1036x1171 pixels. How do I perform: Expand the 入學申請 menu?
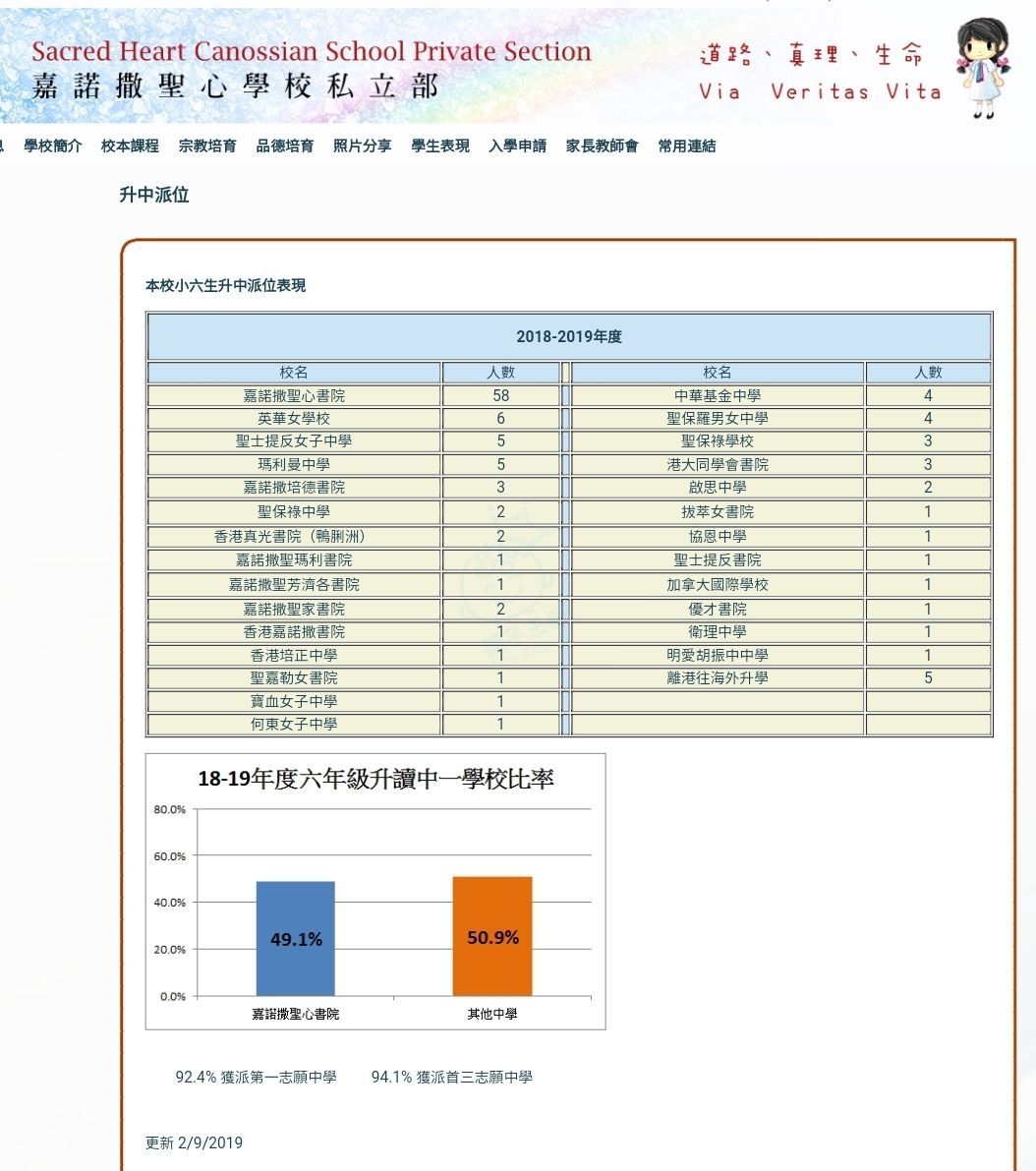(x=517, y=146)
